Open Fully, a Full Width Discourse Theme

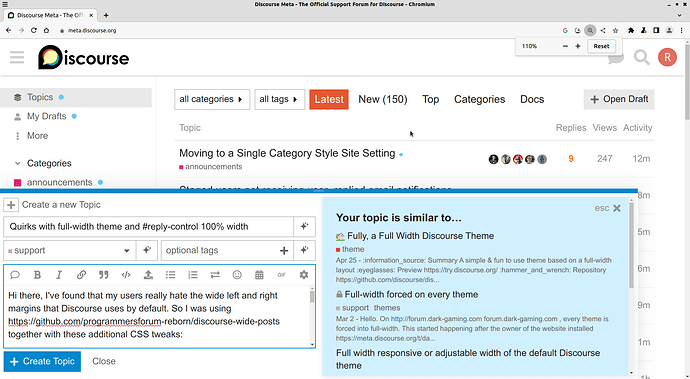click(420, 236)
